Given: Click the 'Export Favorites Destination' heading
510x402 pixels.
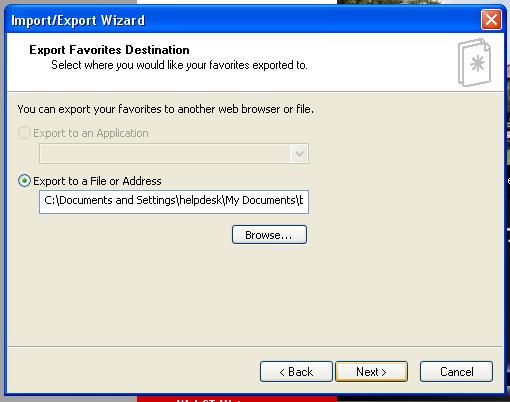Looking at the screenshot, I should tap(109, 50).
